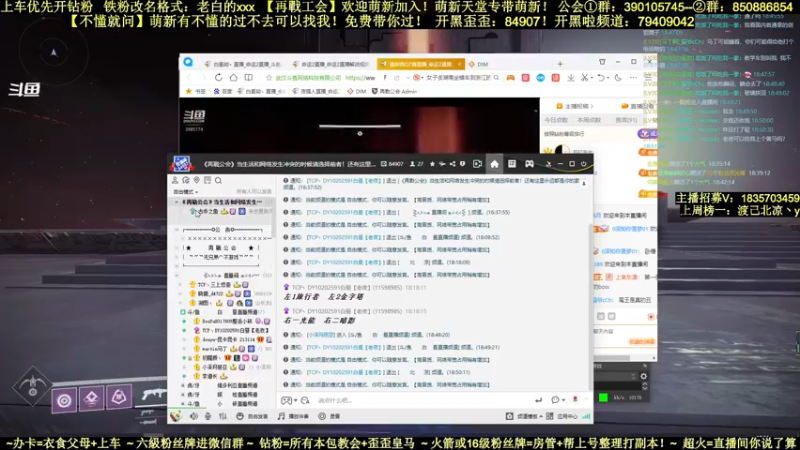Favorite the YY channel with star icon

click(433, 164)
